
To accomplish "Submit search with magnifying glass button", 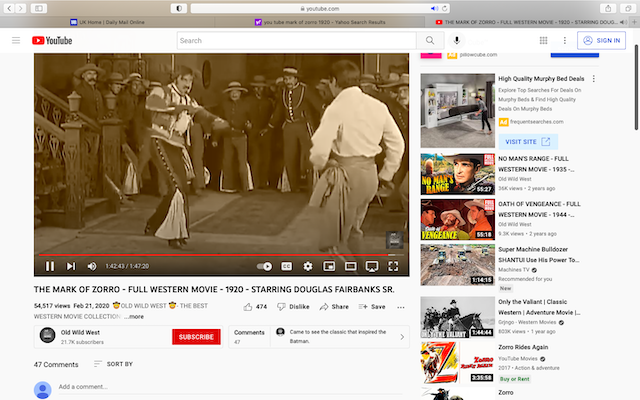I will pyautogui.click(x=430, y=40).
